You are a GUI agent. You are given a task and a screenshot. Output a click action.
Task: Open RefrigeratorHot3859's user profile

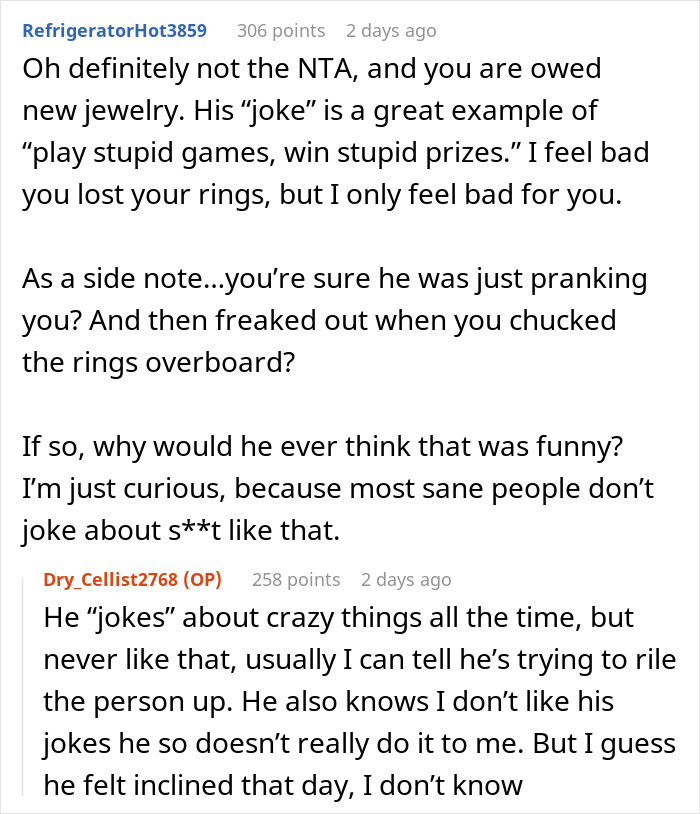click(x=114, y=31)
